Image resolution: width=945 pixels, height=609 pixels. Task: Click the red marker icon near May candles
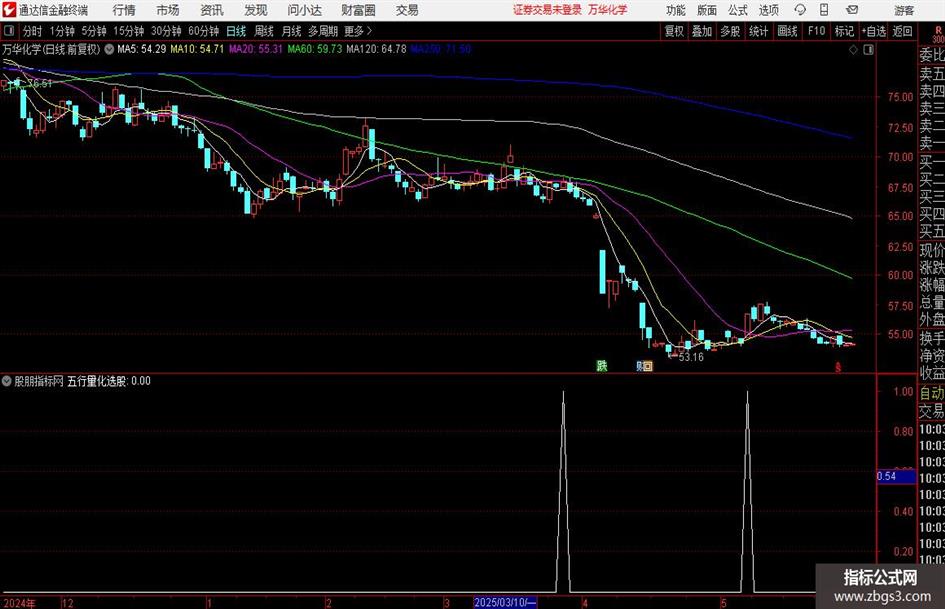click(x=837, y=367)
